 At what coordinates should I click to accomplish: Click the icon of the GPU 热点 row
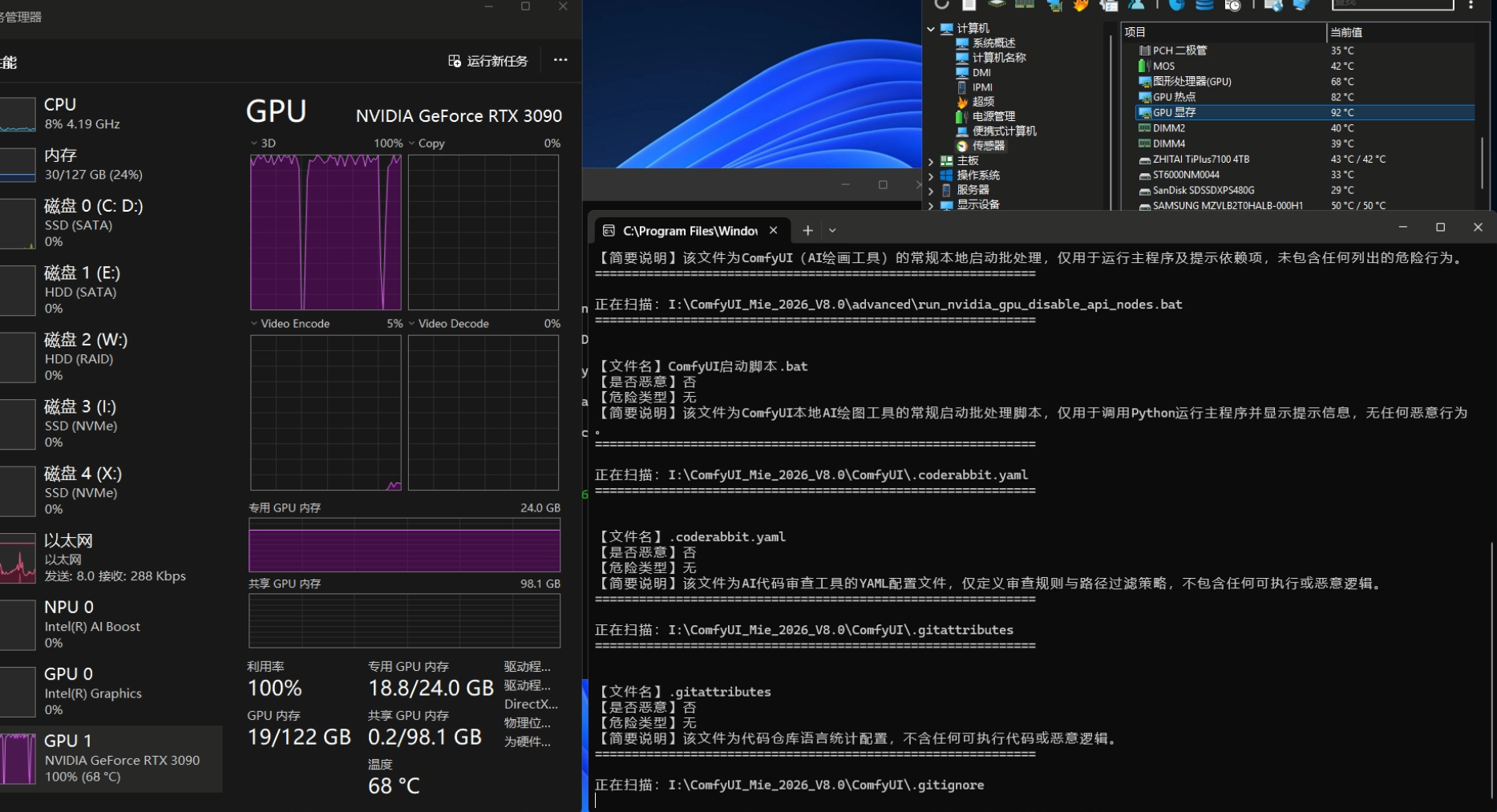point(1145,97)
